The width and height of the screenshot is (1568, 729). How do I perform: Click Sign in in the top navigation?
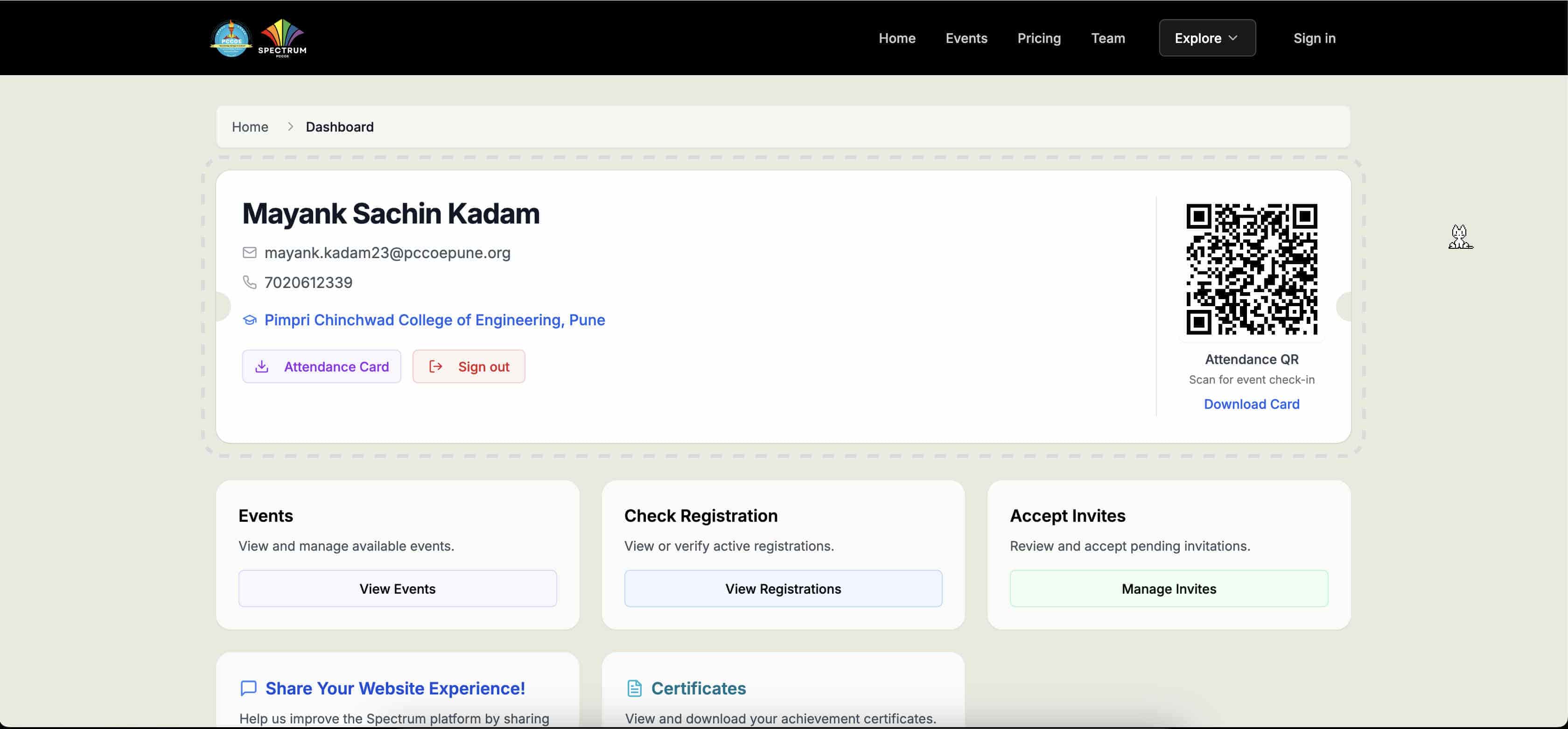click(x=1314, y=38)
